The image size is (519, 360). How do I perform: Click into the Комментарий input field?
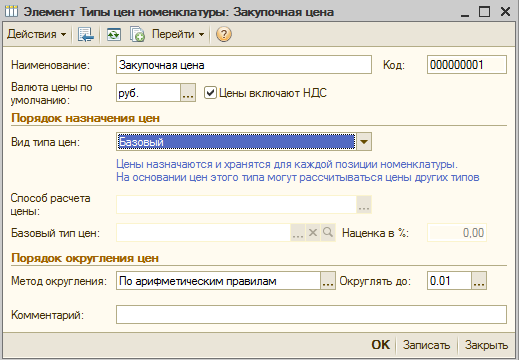click(x=311, y=314)
